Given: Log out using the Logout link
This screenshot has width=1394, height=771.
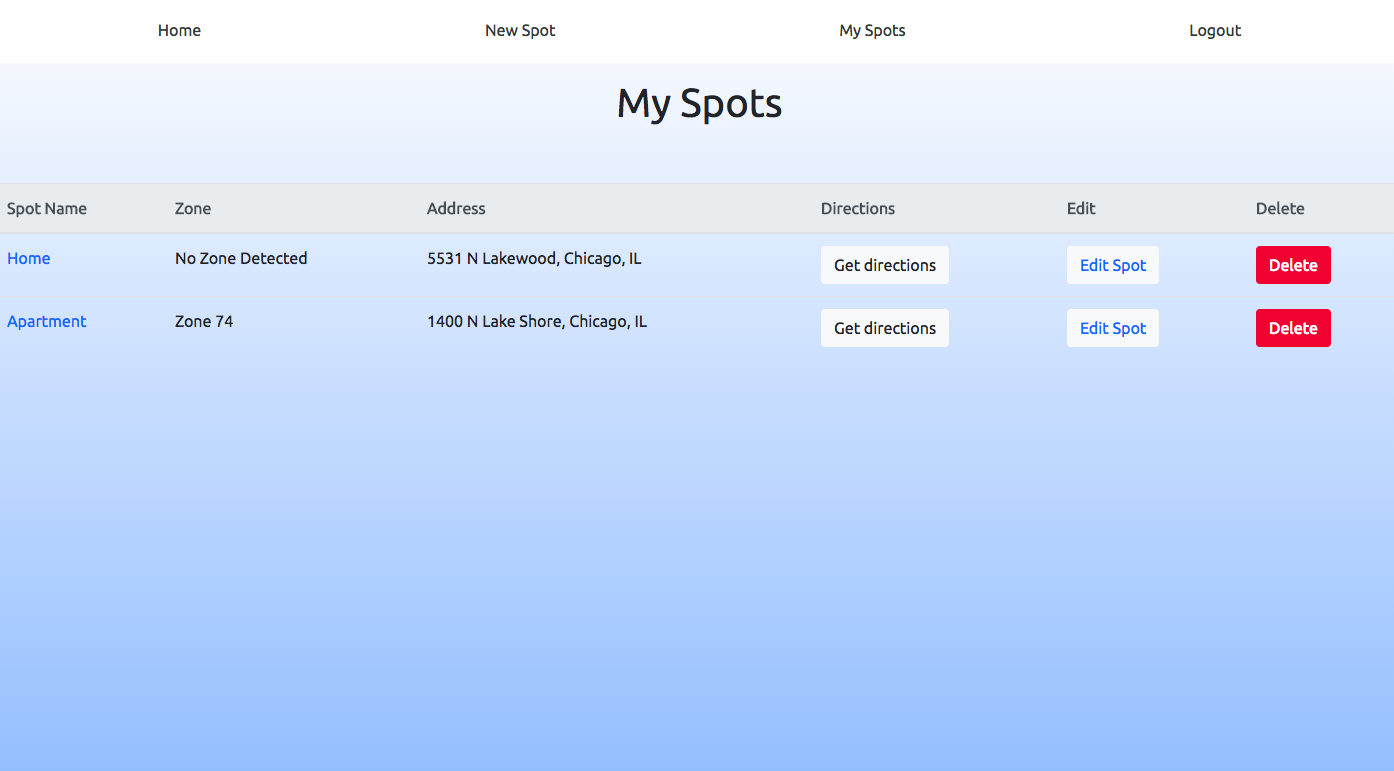Looking at the screenshot, I should pos(1215,30).
